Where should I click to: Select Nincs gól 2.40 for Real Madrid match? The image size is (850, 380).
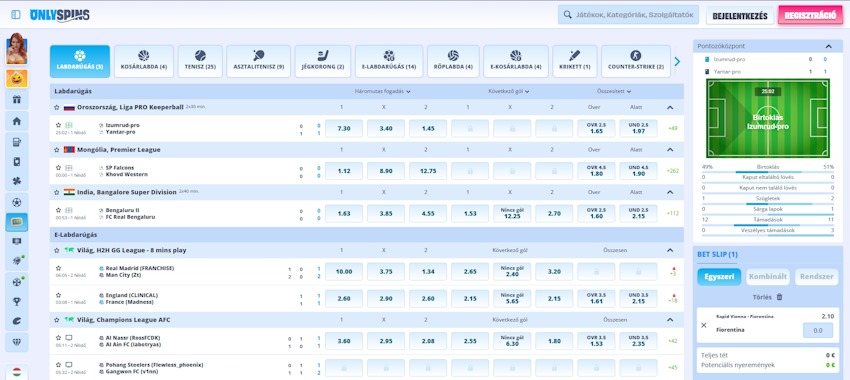click(x=512, y=272)
